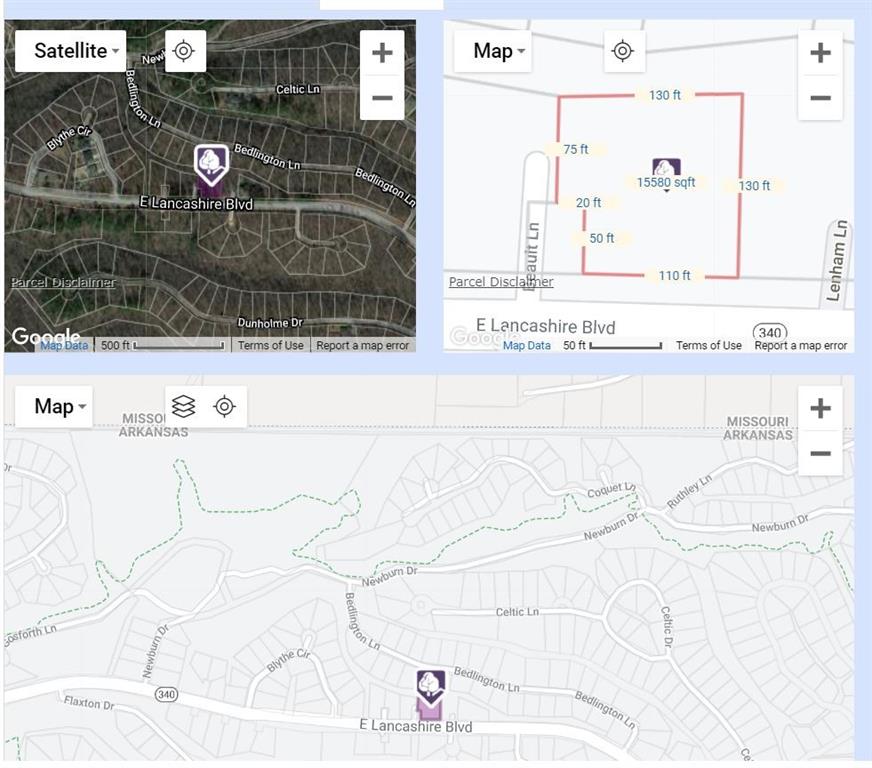Open Map type dropdown on parcel map

493,51
